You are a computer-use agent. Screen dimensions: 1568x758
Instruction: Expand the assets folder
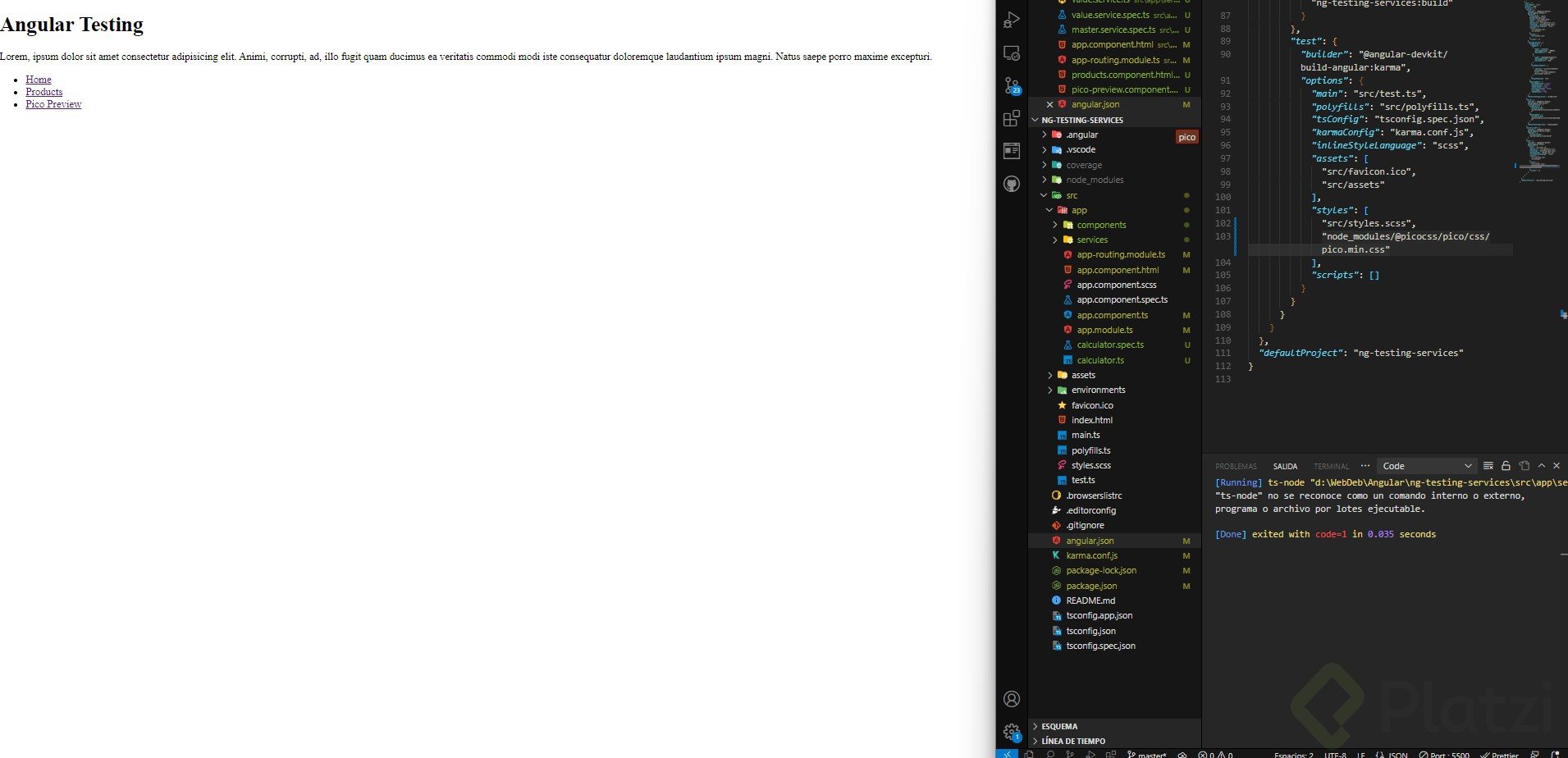pyautogui.click(x=1115, y=375)
